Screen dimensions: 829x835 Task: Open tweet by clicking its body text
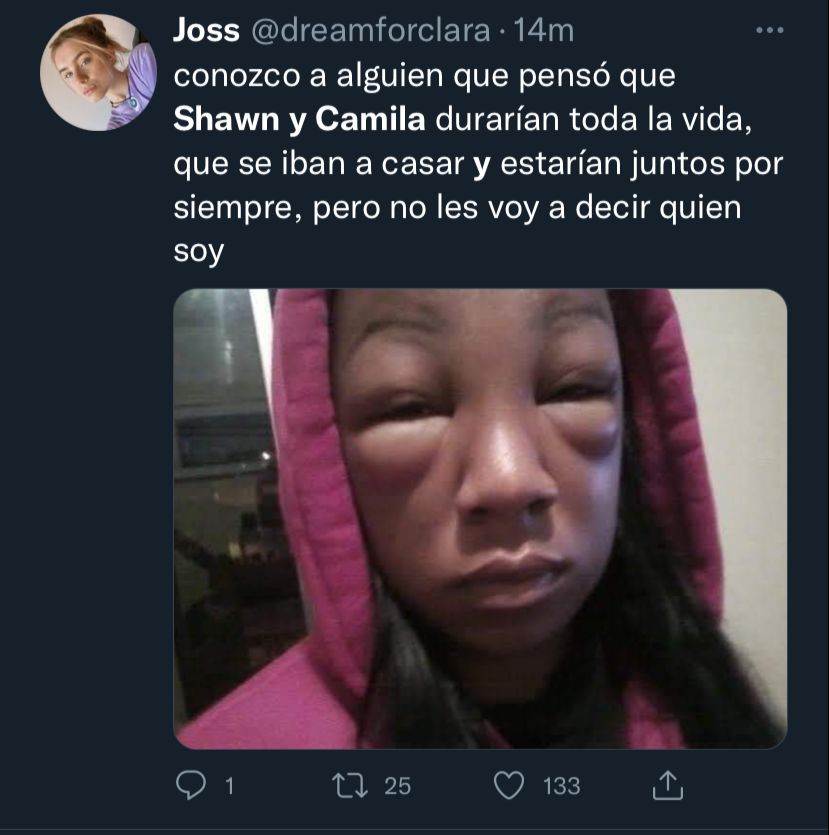click(478, 163)
